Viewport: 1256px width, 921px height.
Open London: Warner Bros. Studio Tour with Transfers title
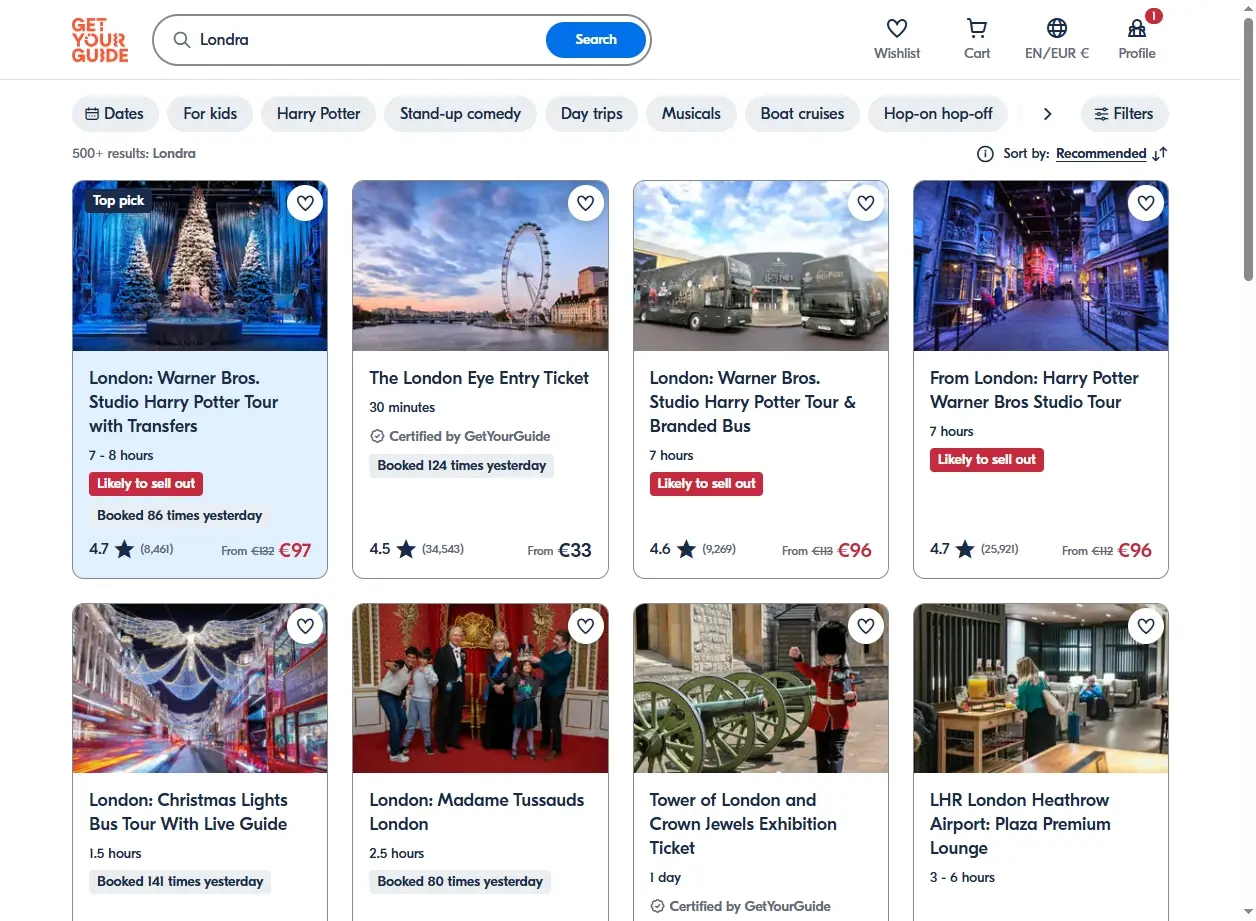(184, 402)
